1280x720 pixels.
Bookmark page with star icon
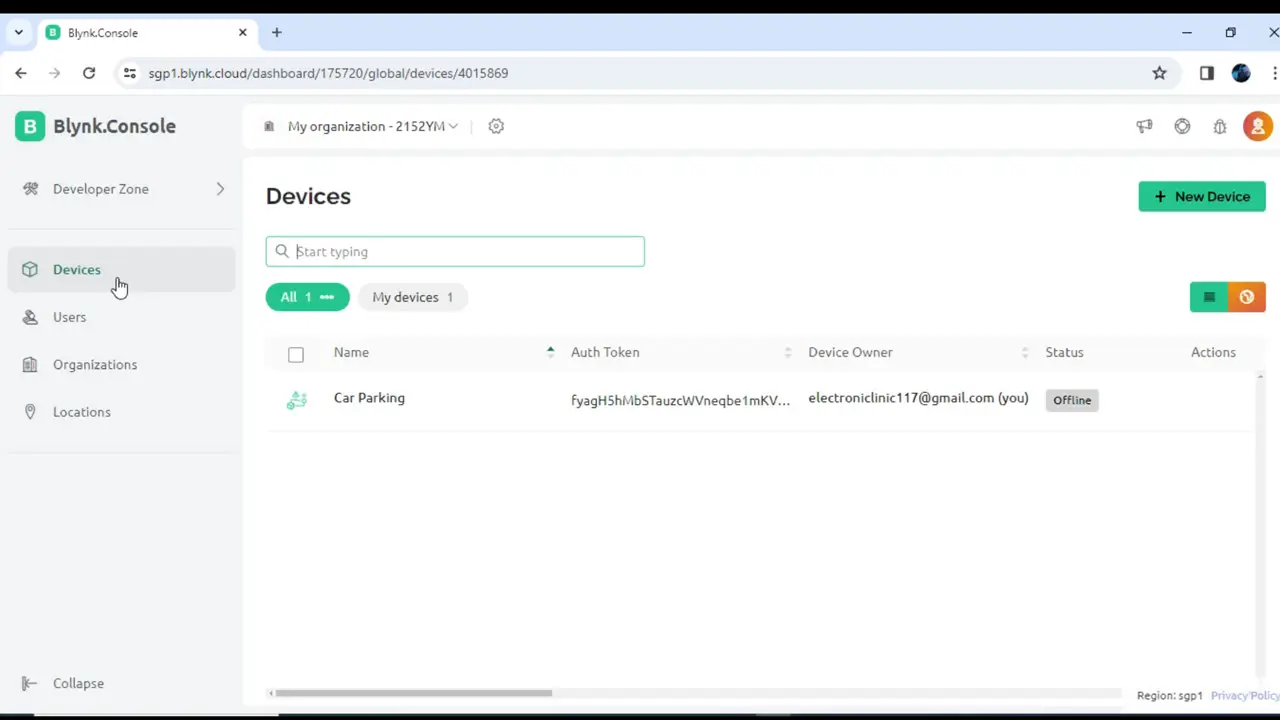(1159, 73)
